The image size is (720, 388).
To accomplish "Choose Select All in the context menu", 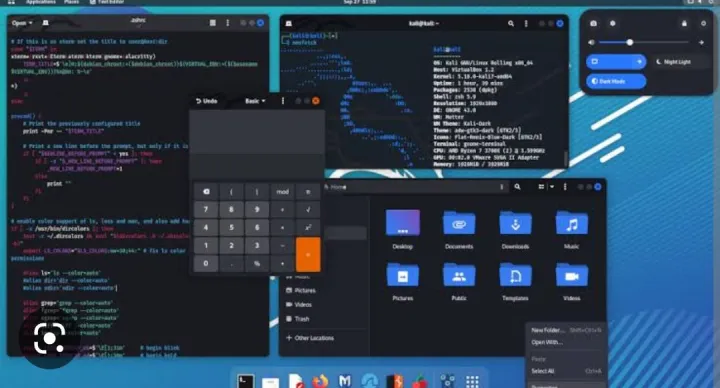I will tap(566, 371).
